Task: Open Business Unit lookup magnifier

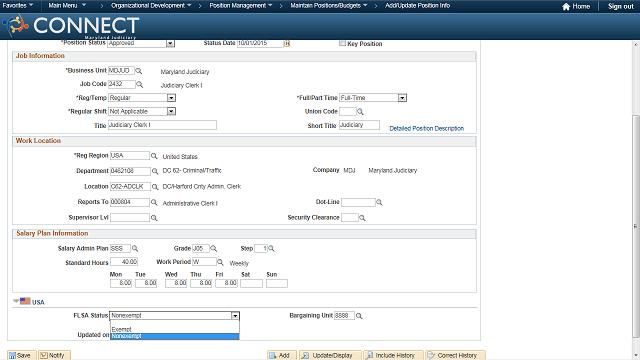Action: tap(139, 71)
